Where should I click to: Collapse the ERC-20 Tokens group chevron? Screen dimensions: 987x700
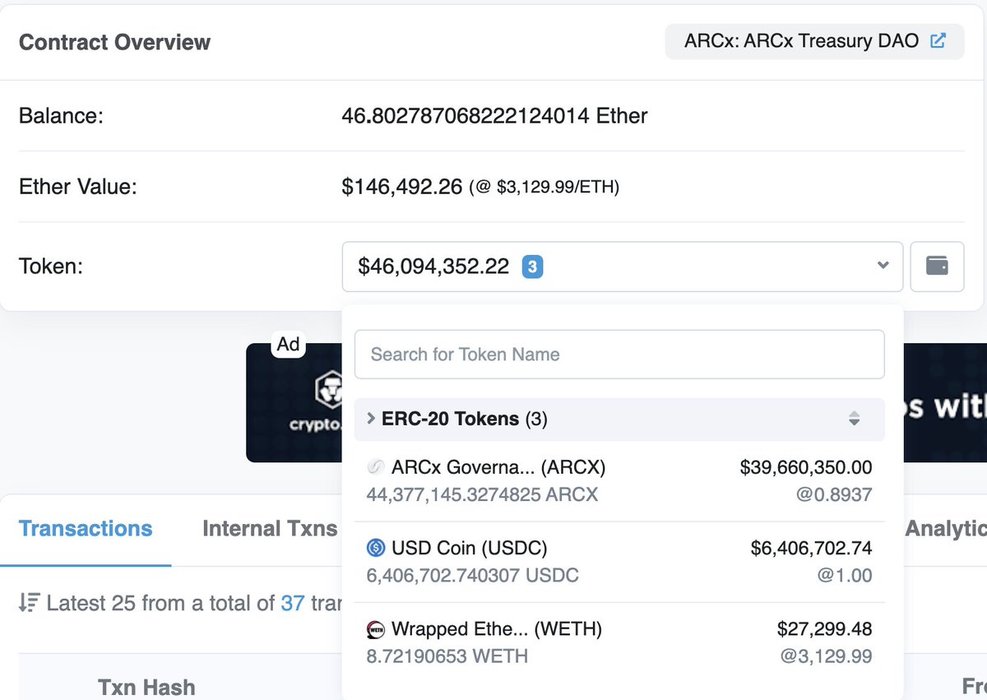coord(371,418)
